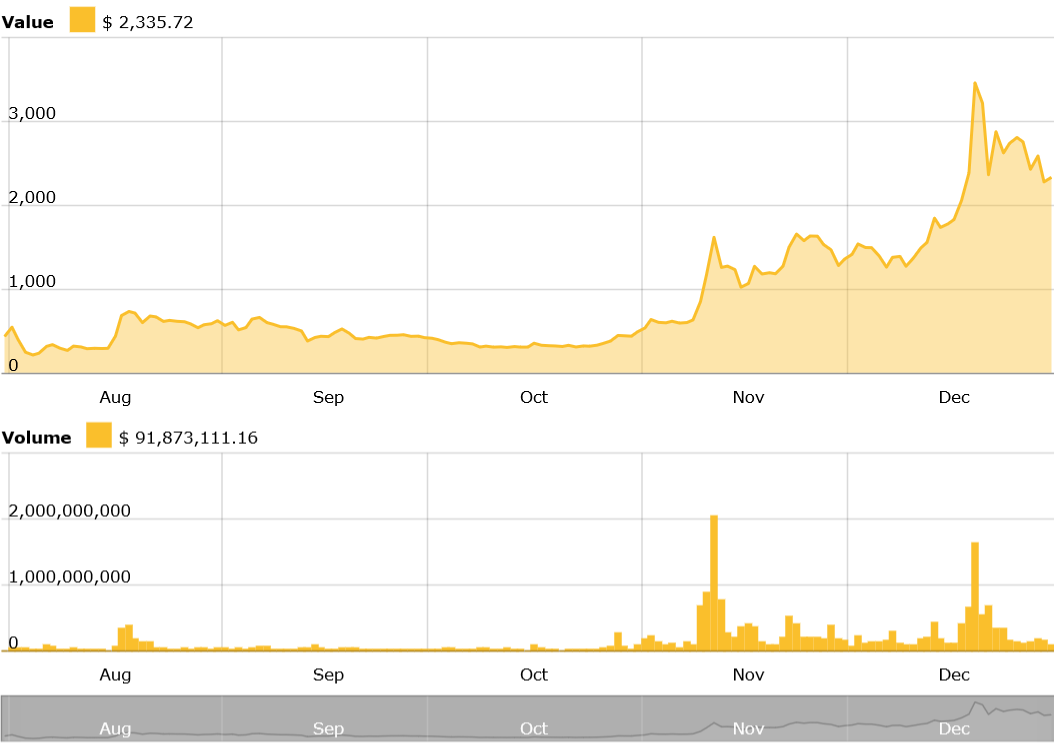Click the Oct label under the volume chart
Screen dimensions: 1054x750
click(534, 675)
